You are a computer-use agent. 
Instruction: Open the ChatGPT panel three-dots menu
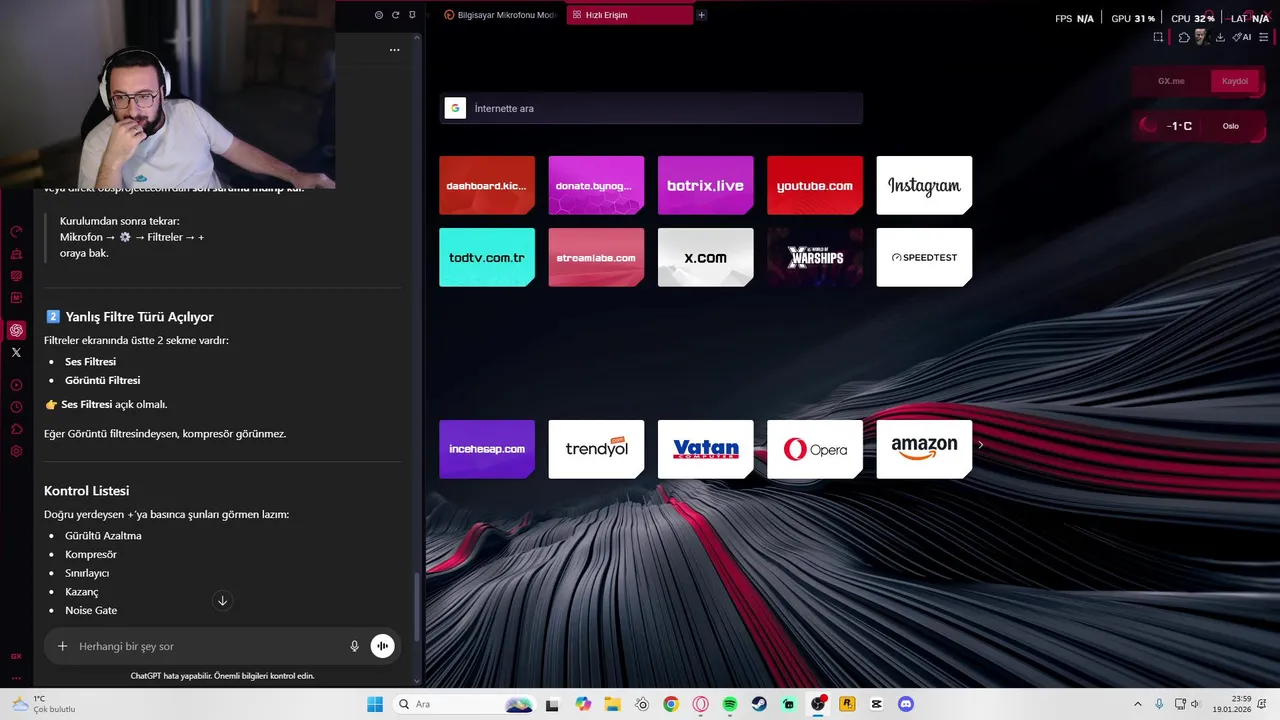(x=394, y=50)
